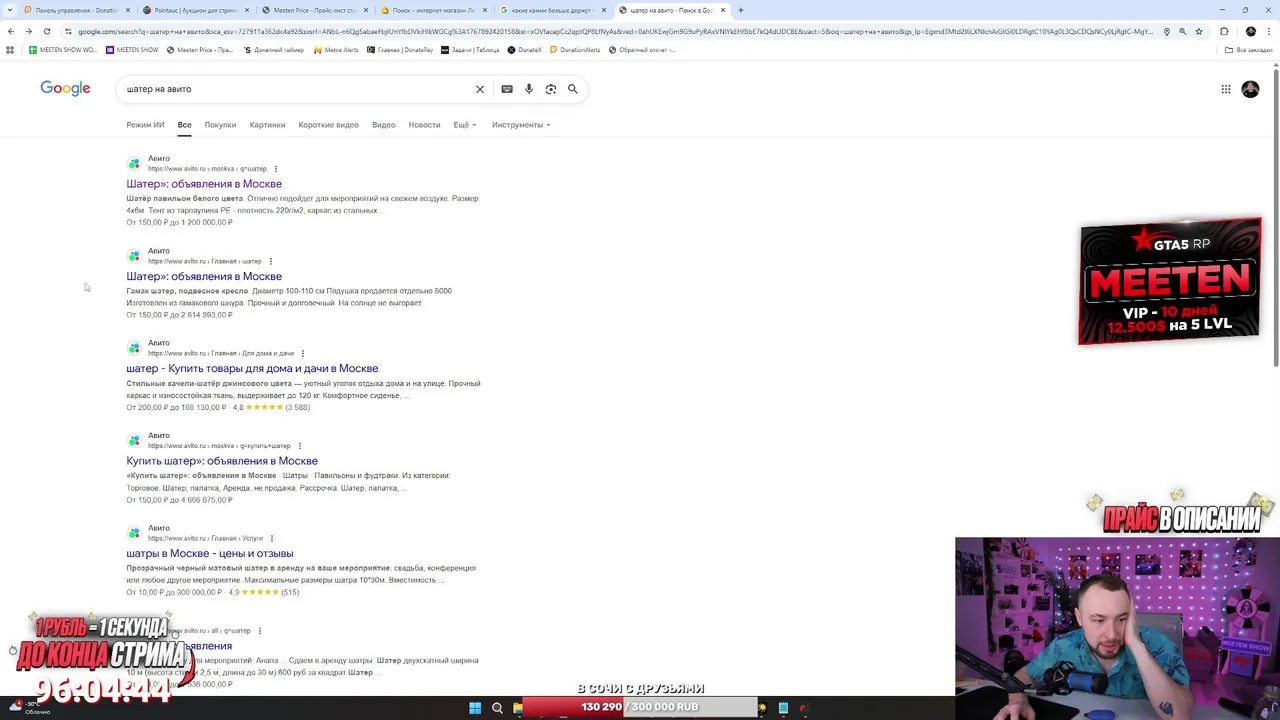
Task: Open the site info icon left of URL
Action: (x=68, y=31)
